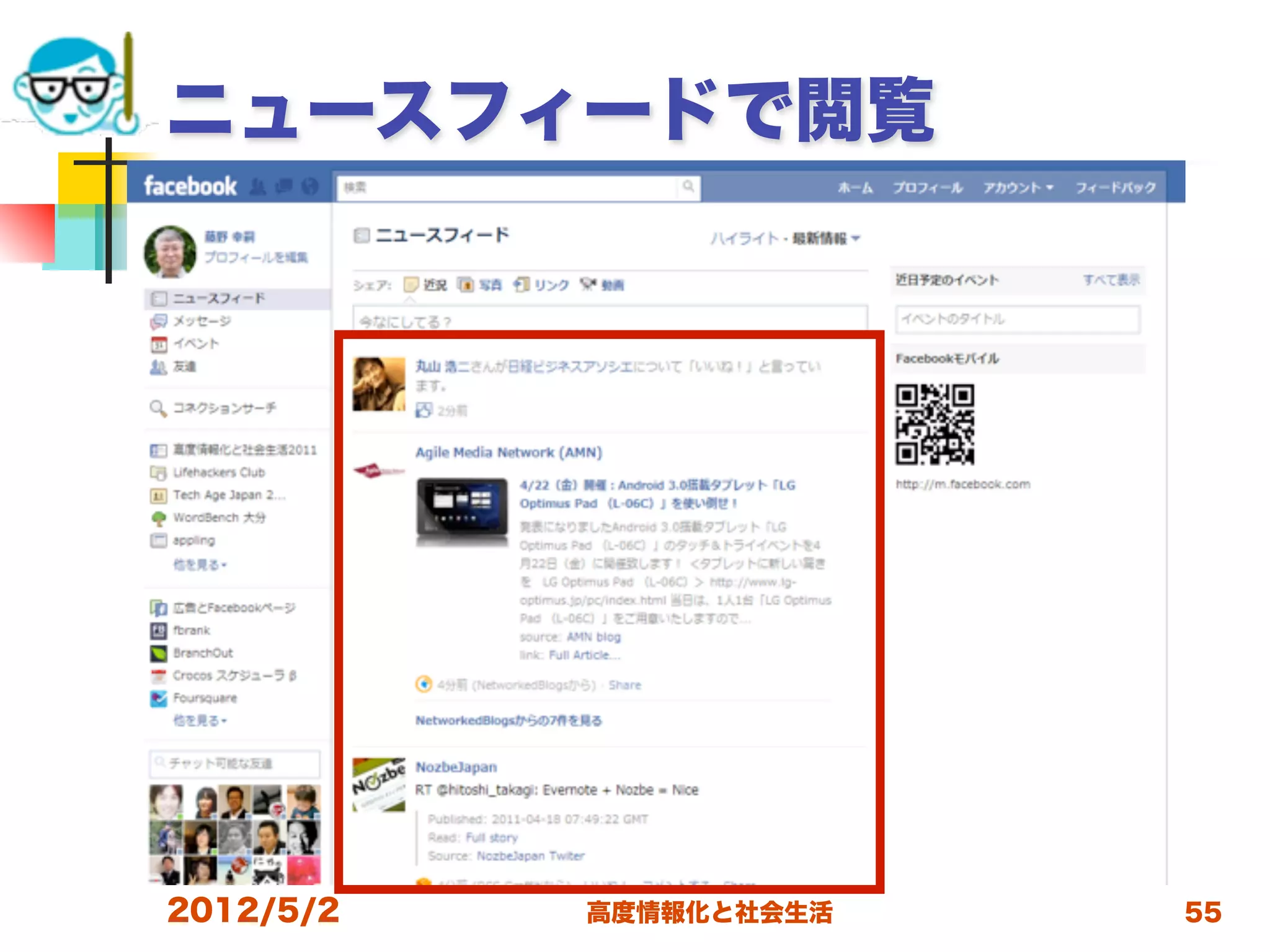The image size is (1270, 952).
Task: Click 最新情報 feed sort dropdown
Action: click(x=826, y=239)
